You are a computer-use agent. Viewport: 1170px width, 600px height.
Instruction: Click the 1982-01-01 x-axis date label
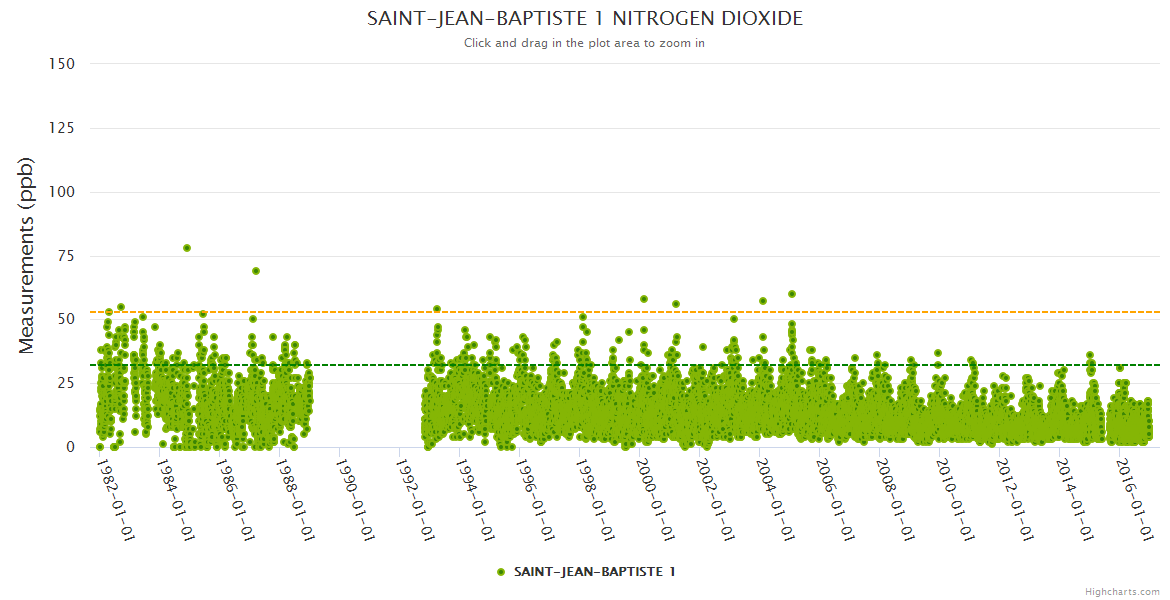pyautogui.click(x=114, y=499)
